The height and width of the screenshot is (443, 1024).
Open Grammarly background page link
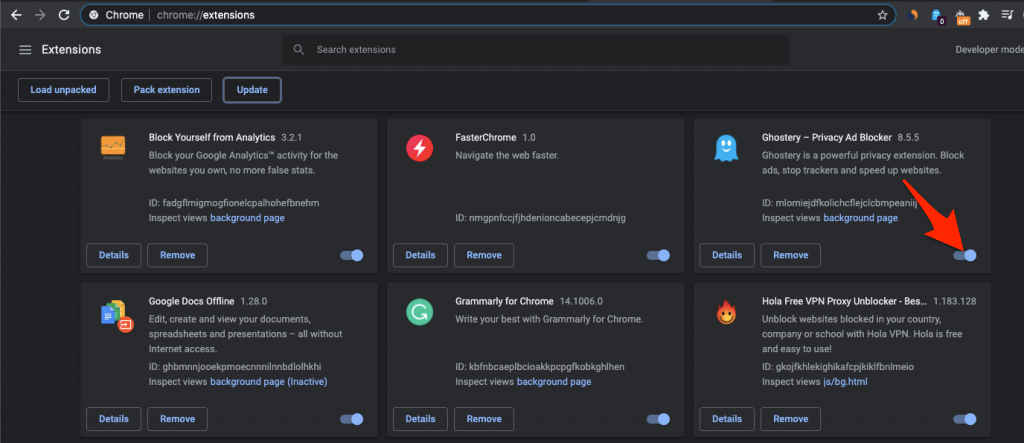(x=554, y=381)
